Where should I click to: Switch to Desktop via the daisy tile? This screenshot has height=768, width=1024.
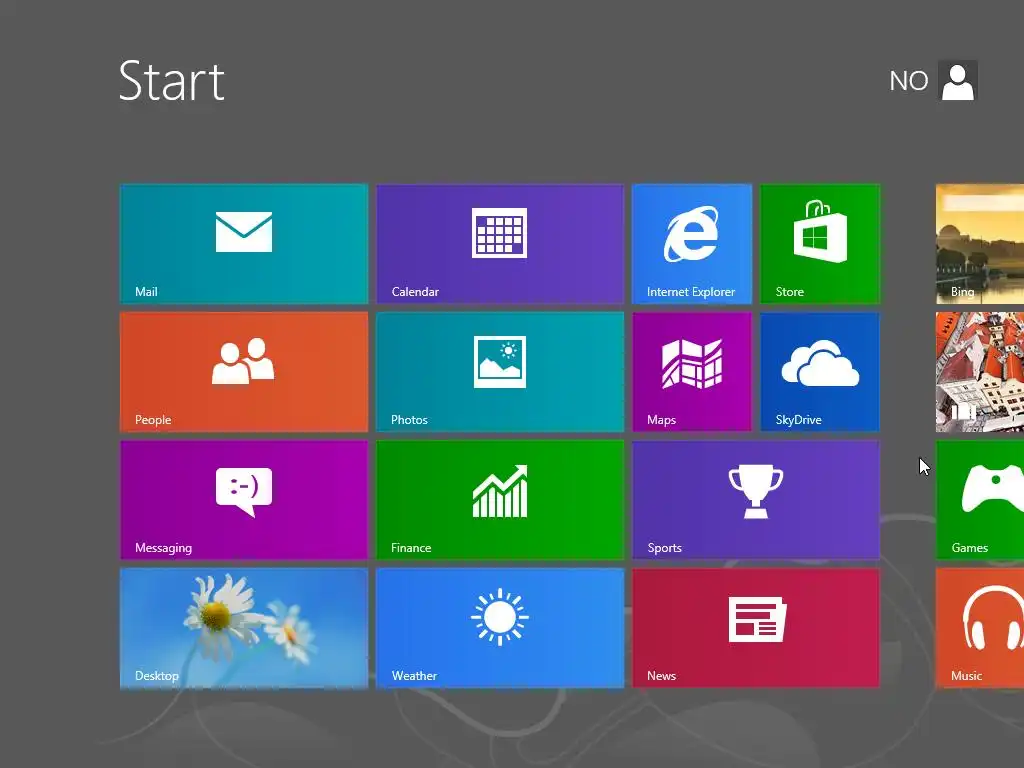tap(244, 628)
